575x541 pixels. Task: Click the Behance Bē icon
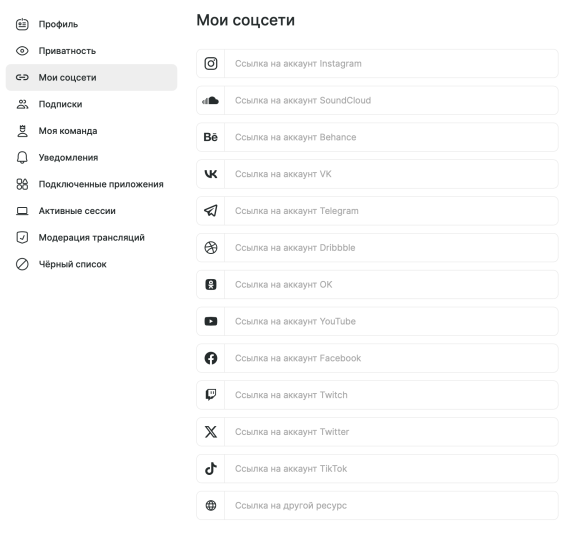[x=210, y=137]
